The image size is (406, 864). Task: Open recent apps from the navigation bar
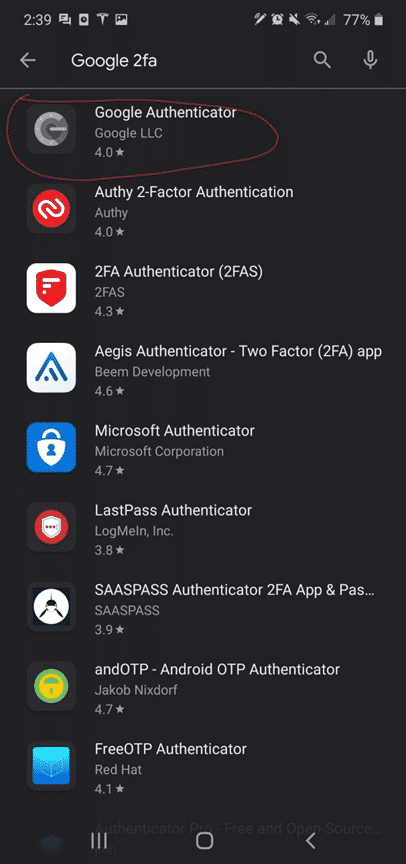99,840
